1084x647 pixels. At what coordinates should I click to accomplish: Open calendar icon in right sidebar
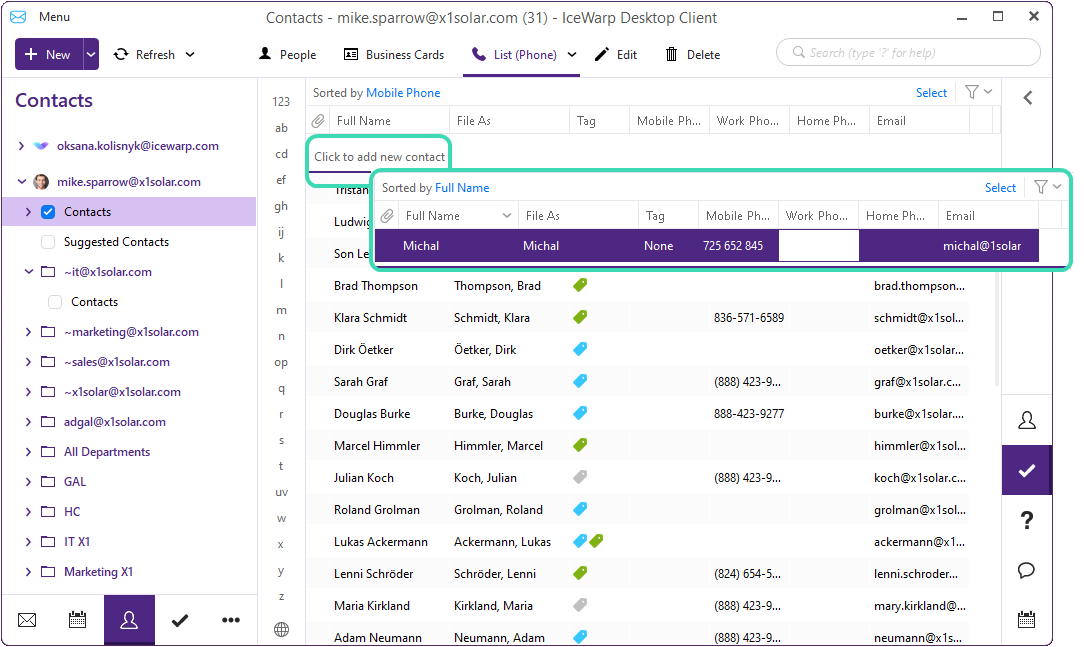(x=1027, y=619)
